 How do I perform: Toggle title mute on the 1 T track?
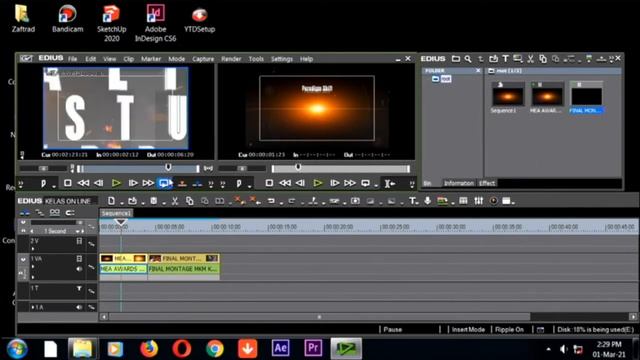click(79, 289)
